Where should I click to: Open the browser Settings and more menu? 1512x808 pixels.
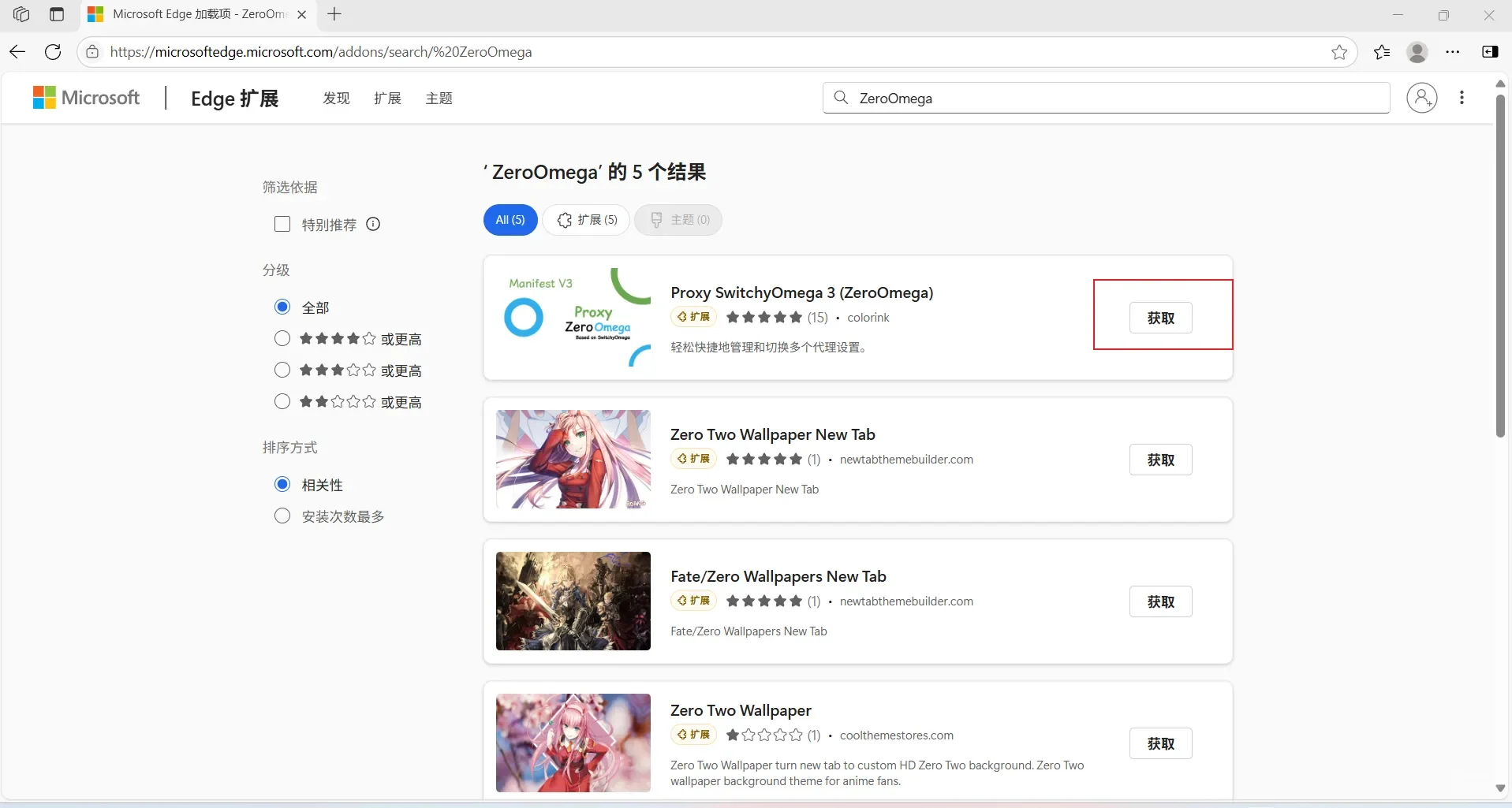tap(1454, 52)
